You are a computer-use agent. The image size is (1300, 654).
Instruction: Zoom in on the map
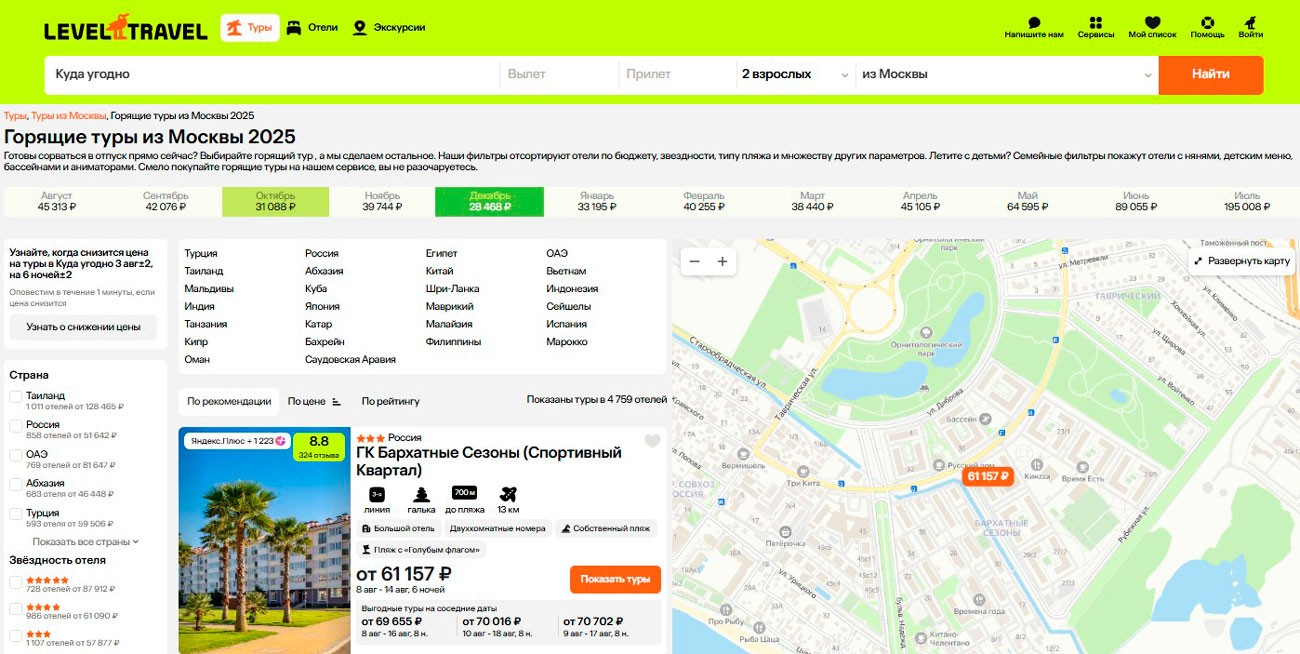click(722, 262)
